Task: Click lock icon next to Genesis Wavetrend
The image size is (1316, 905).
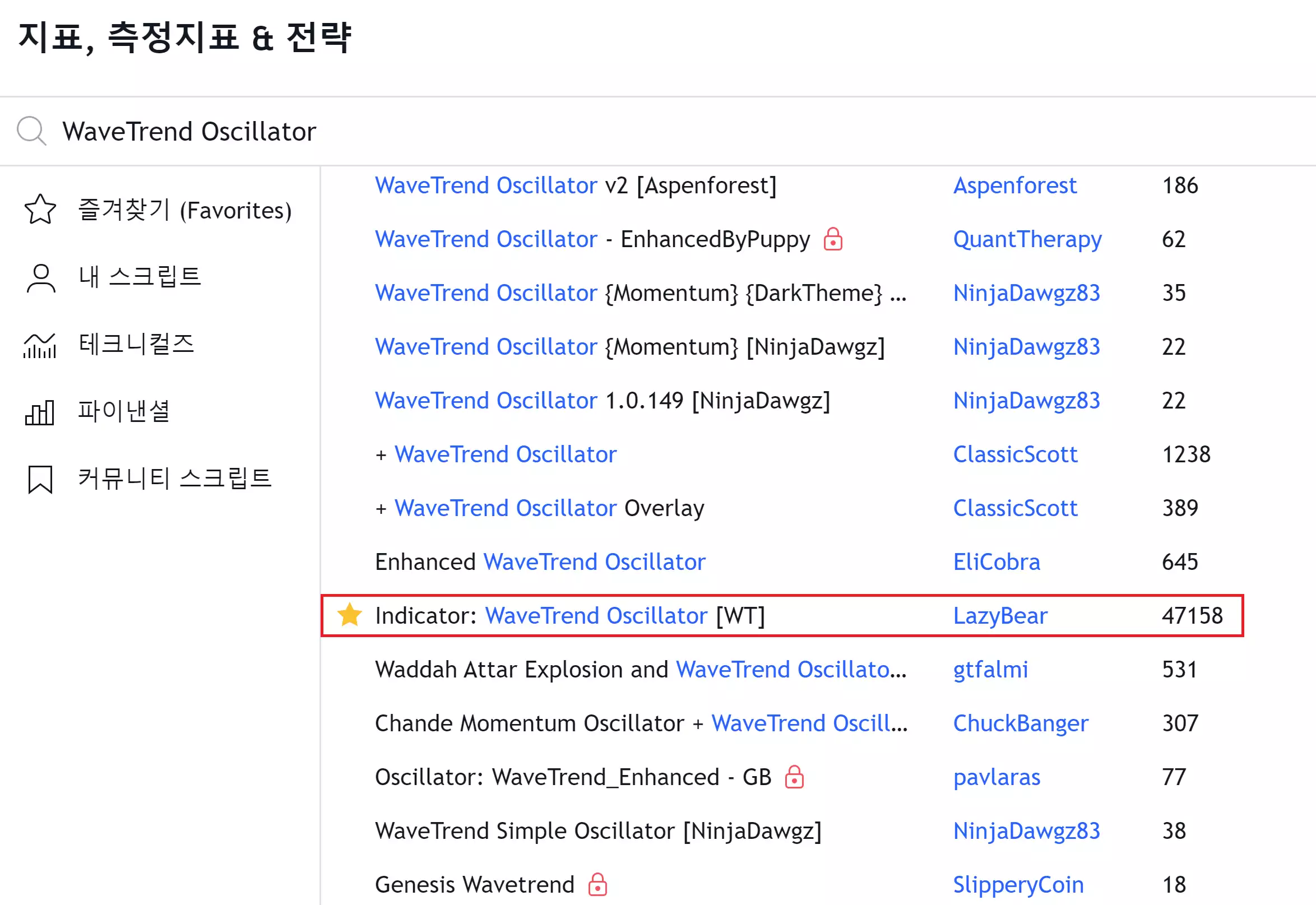Action: click(x=597, y=885)
